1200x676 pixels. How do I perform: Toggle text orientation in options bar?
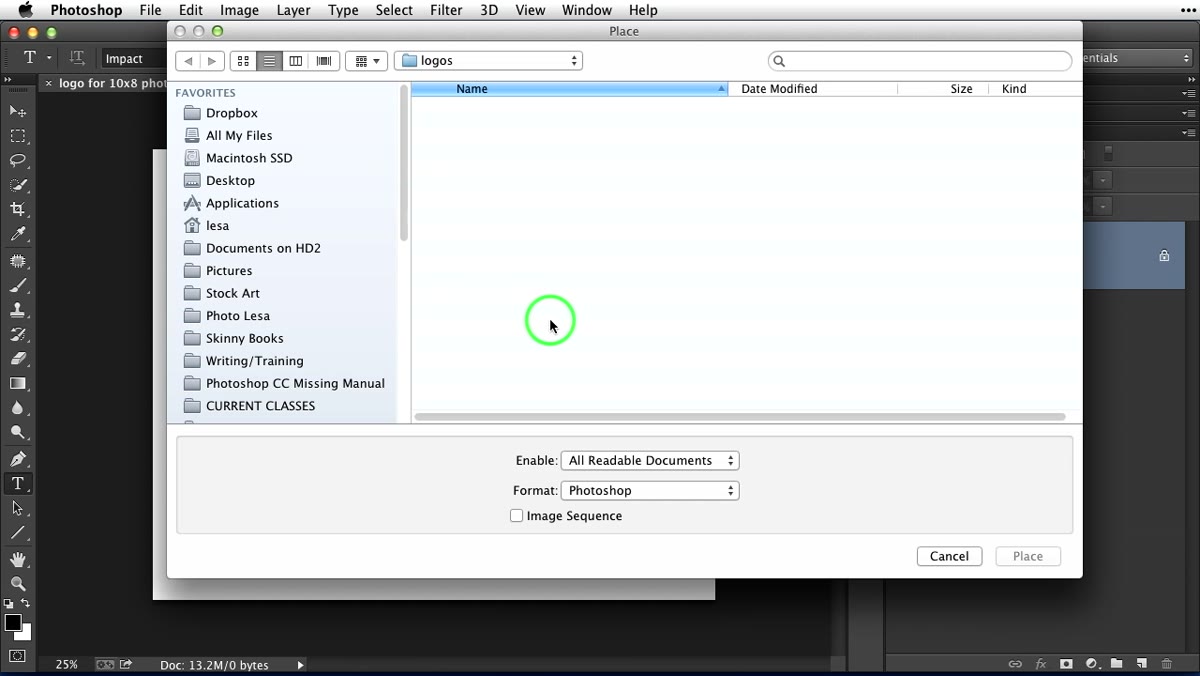[x=77, y=58]
